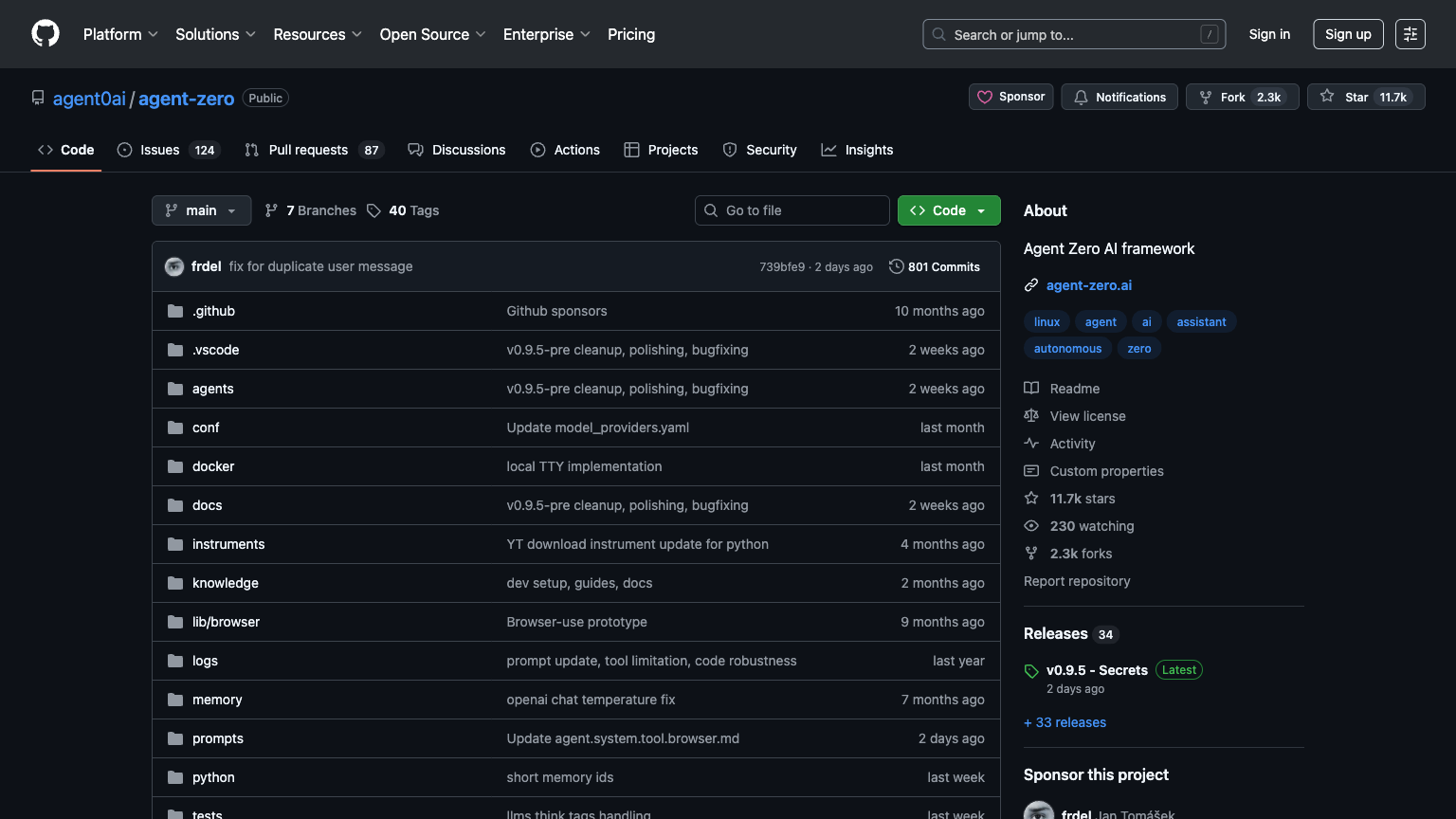Expand the green Code dropdown button
Image resolution: width=1456 pixels, height=819 pixels.
pos(948,210)
